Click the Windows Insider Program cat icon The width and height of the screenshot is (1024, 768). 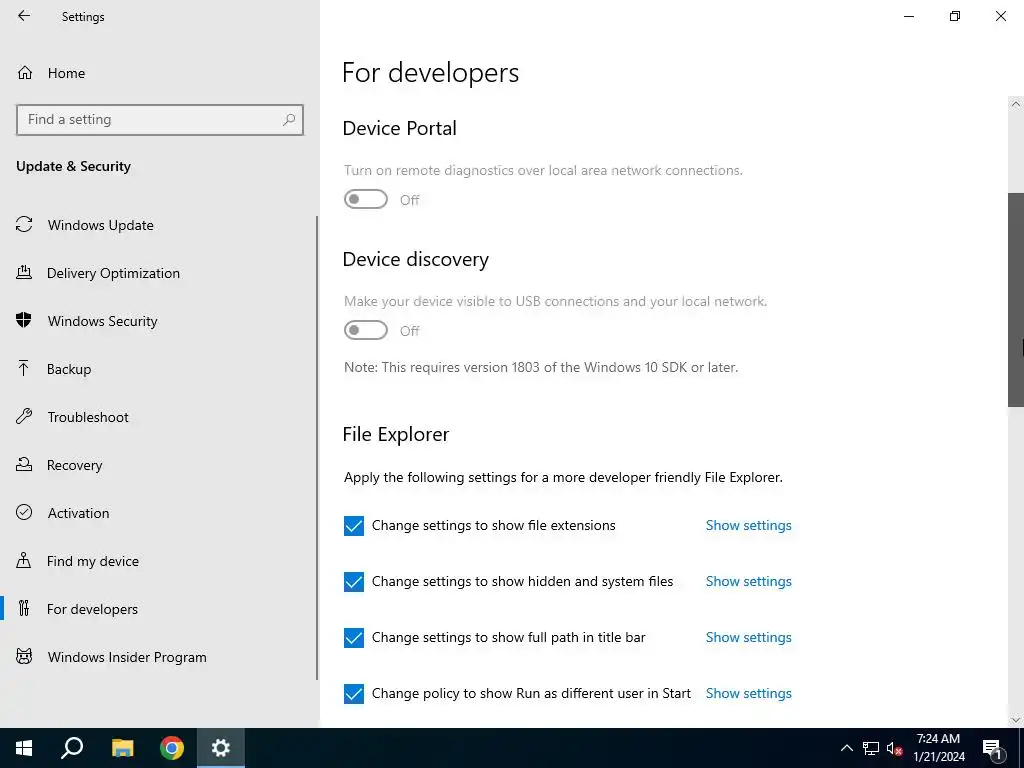click(24, 656)
